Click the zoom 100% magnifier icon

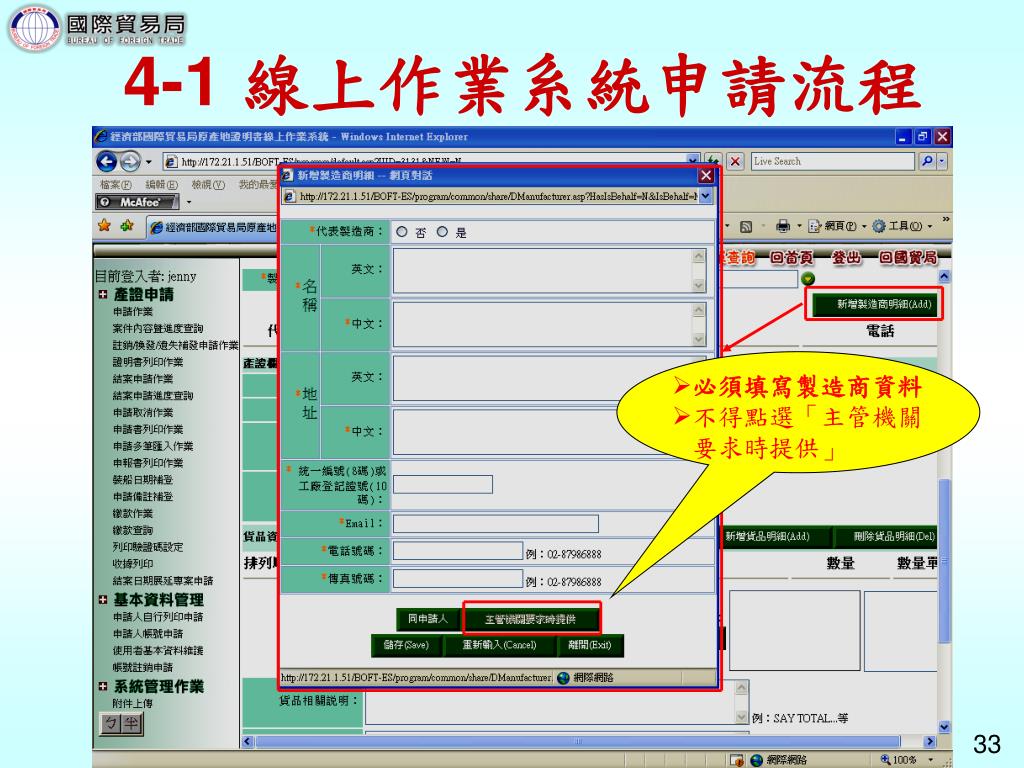pos(886,760)
